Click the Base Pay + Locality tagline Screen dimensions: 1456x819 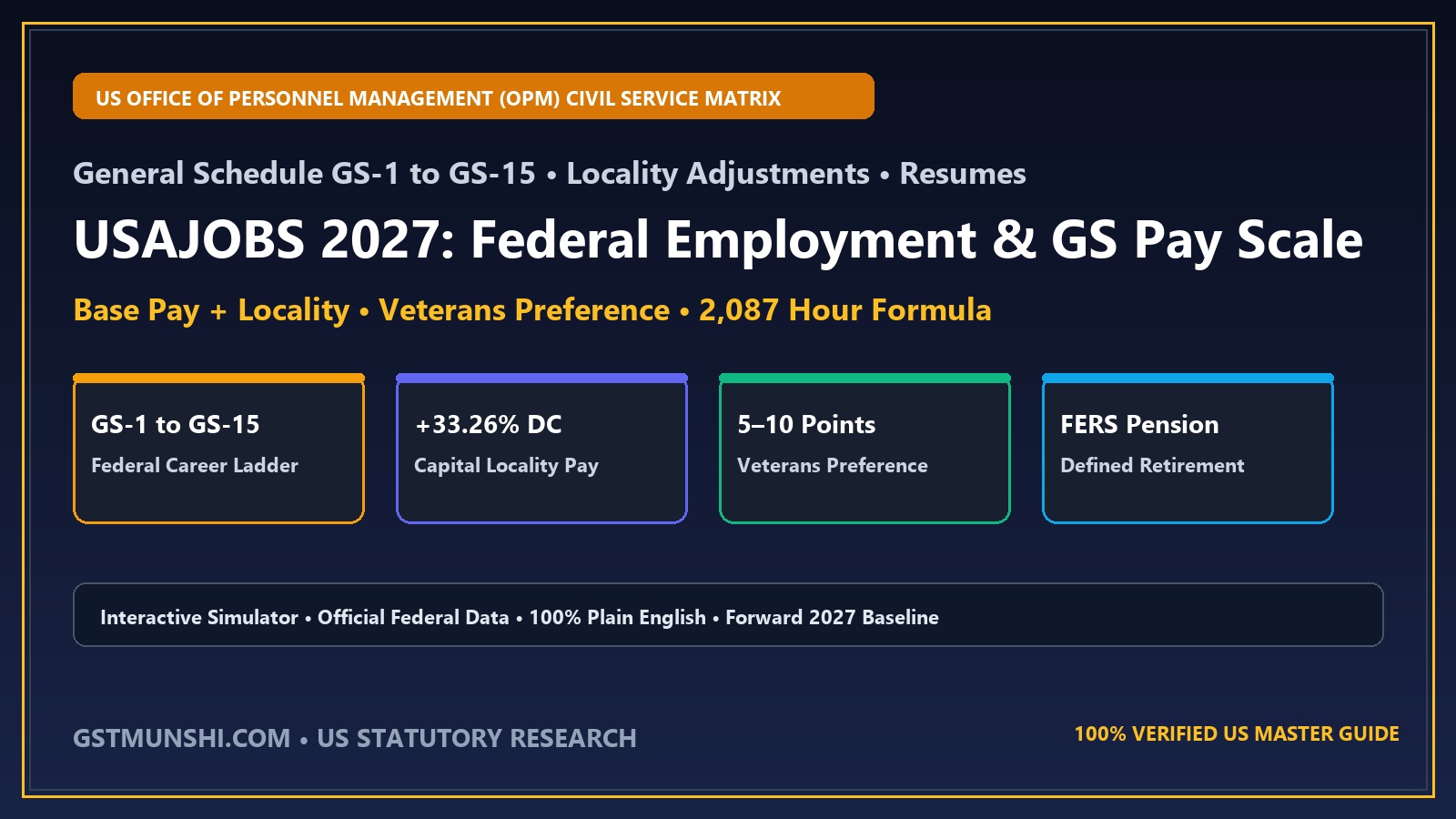pos(532,310)
